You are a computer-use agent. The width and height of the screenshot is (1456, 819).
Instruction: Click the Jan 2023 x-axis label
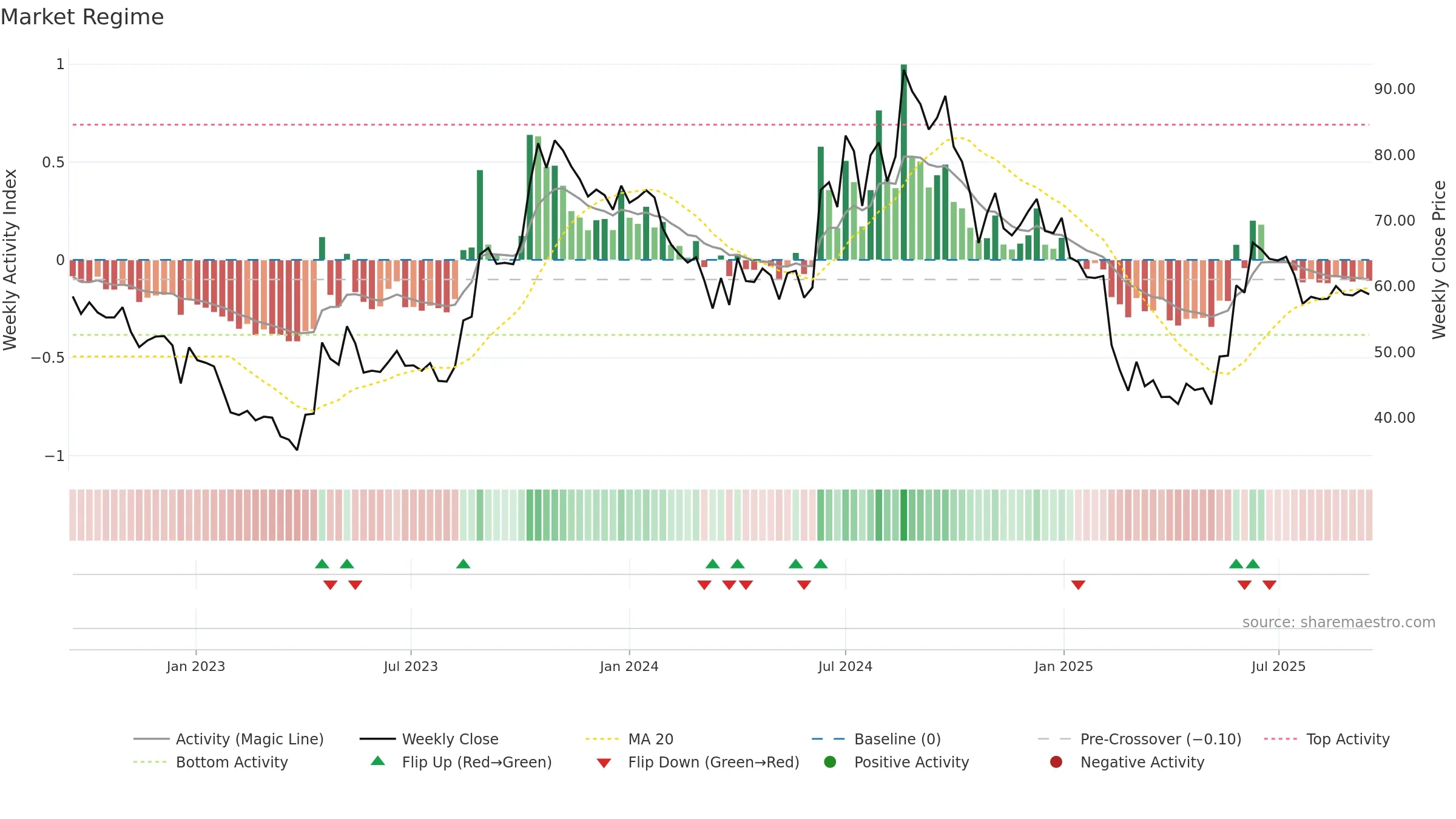(196, 666)
